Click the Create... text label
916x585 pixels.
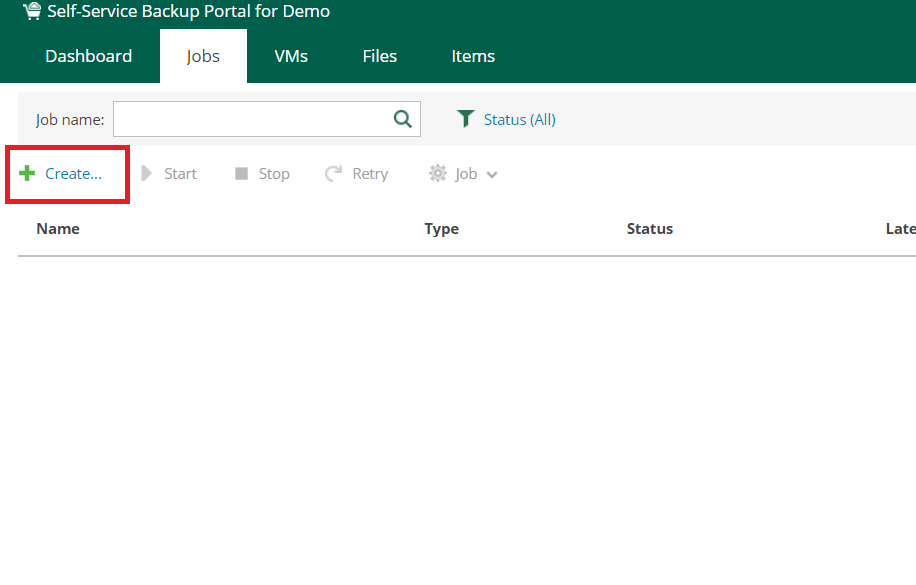(73, 174)
